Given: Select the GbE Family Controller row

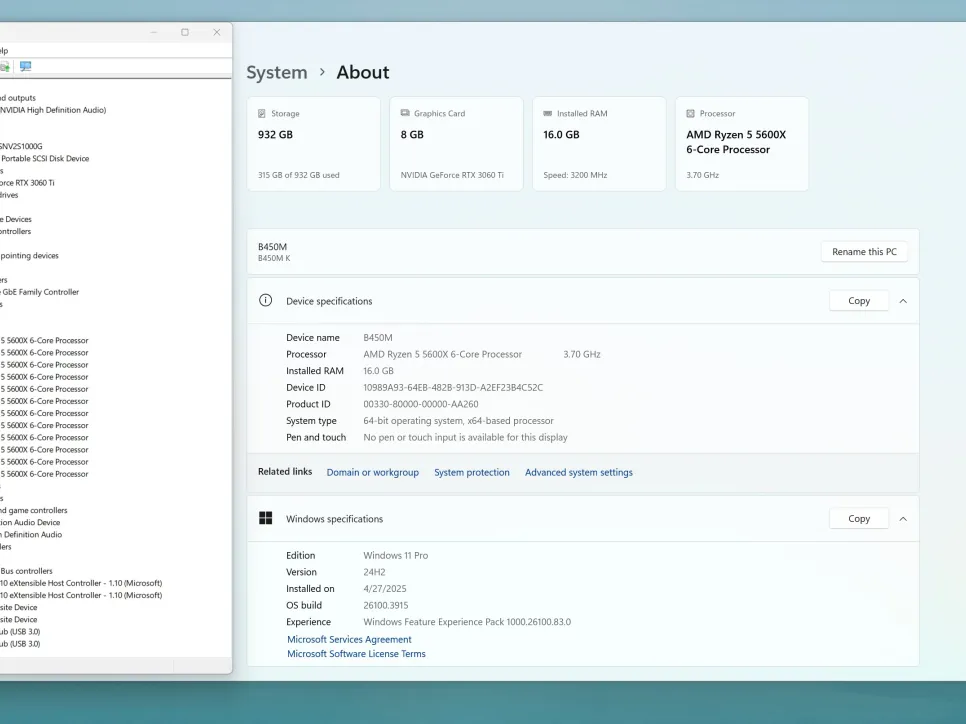Looking at the screenshot, I should 39,292.
